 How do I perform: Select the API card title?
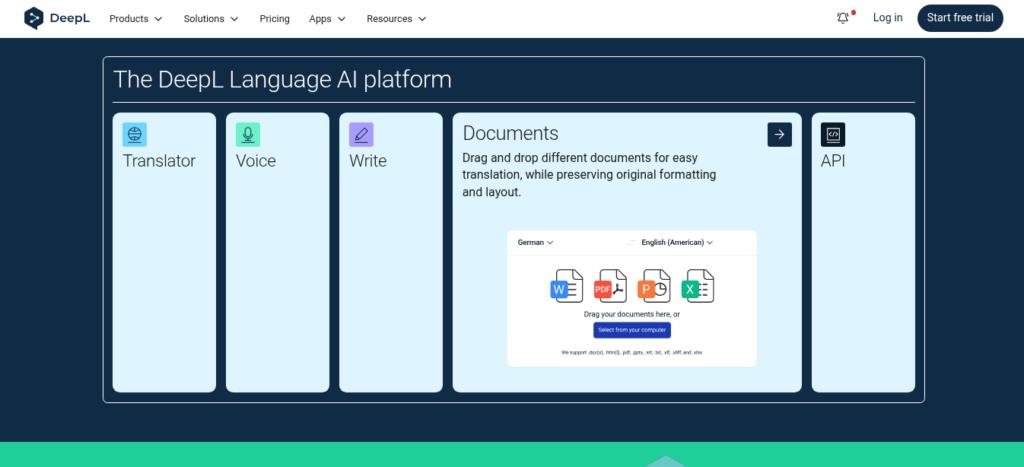[833, 161]
